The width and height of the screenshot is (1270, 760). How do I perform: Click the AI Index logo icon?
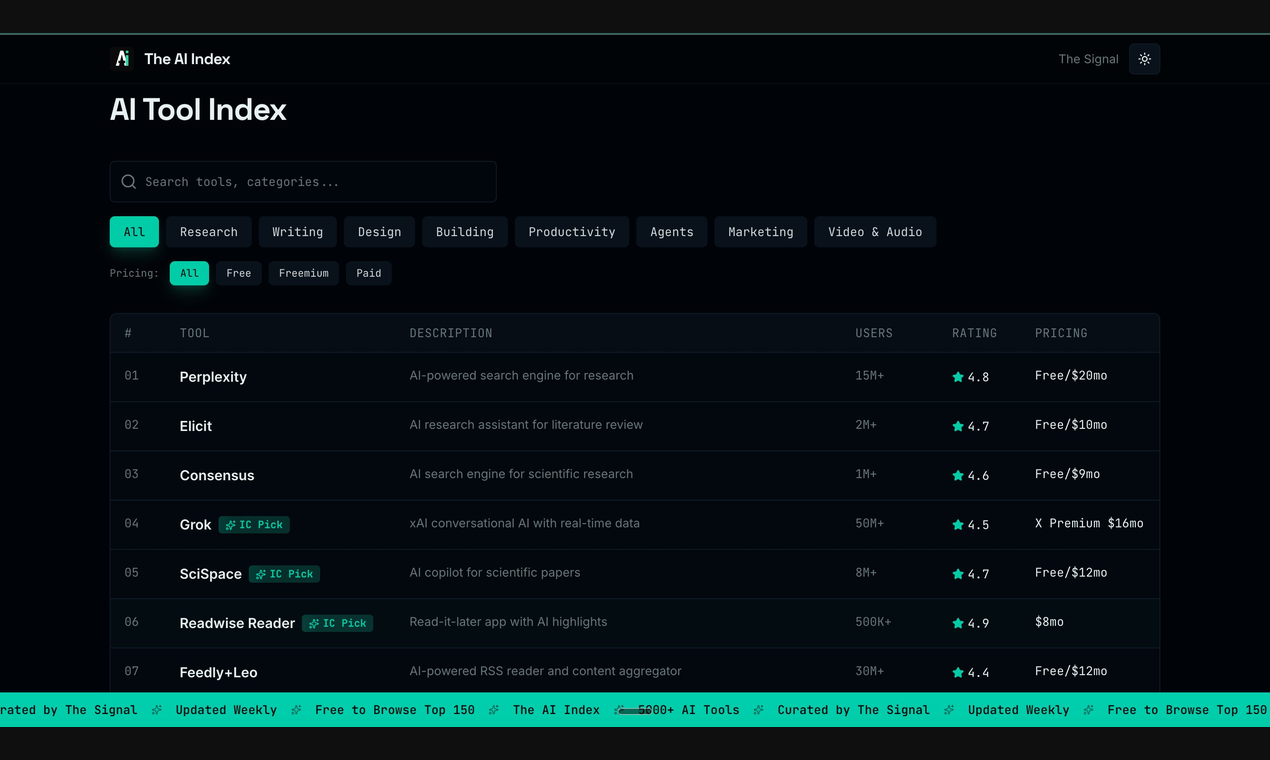click(x=122, y=58)
